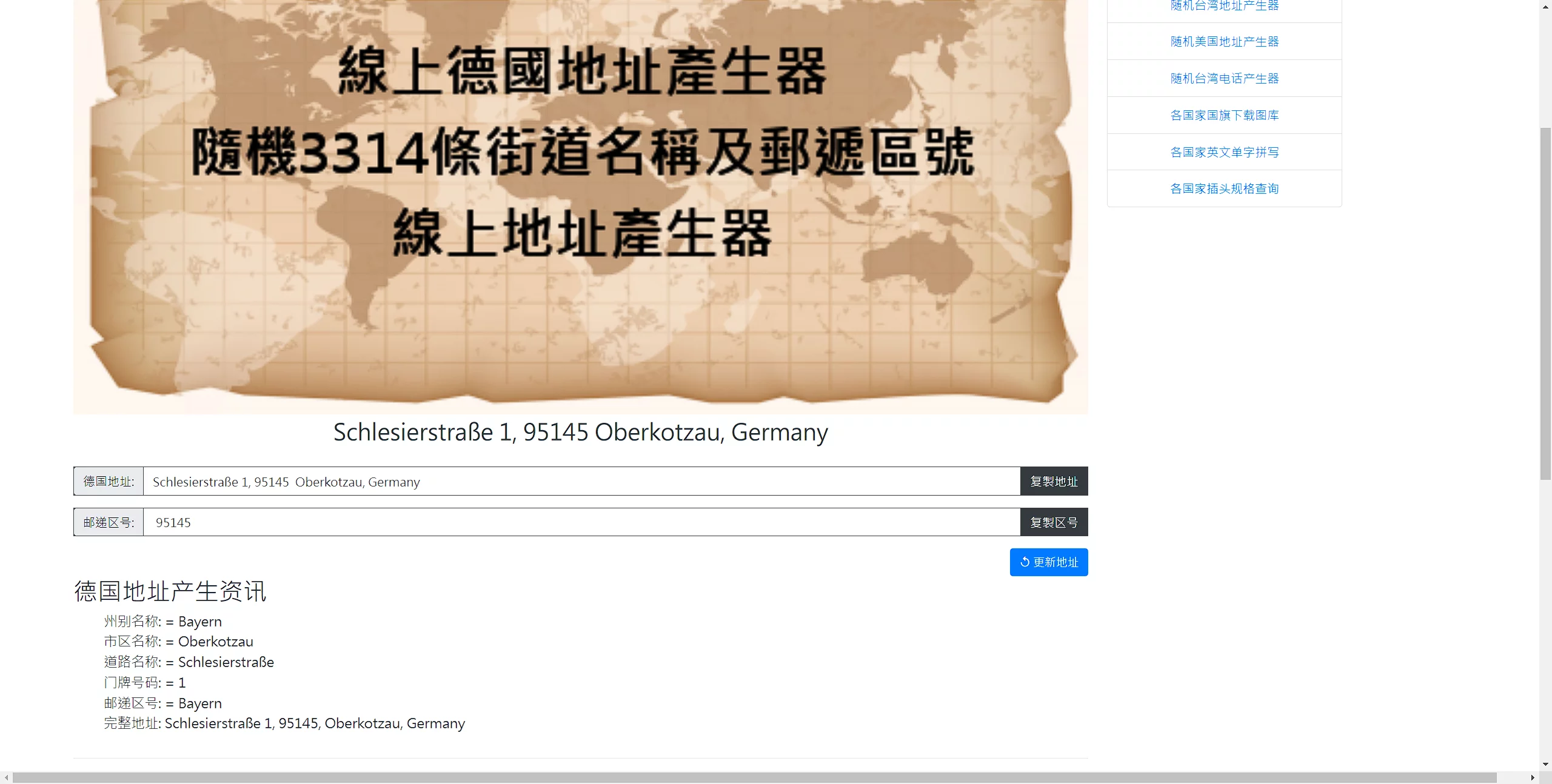This screenshot has height=784, width=1552.
Task: Click the refresh icon in 更新地址 button
Action: 1025,562
